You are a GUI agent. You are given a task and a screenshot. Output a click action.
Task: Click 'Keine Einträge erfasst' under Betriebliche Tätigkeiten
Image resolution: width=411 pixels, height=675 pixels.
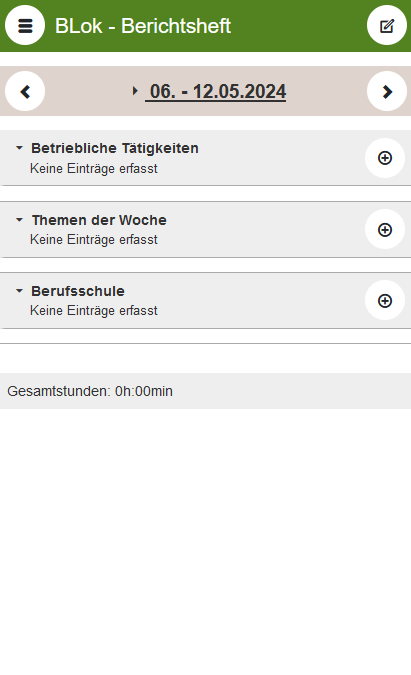tap(94, 168)
